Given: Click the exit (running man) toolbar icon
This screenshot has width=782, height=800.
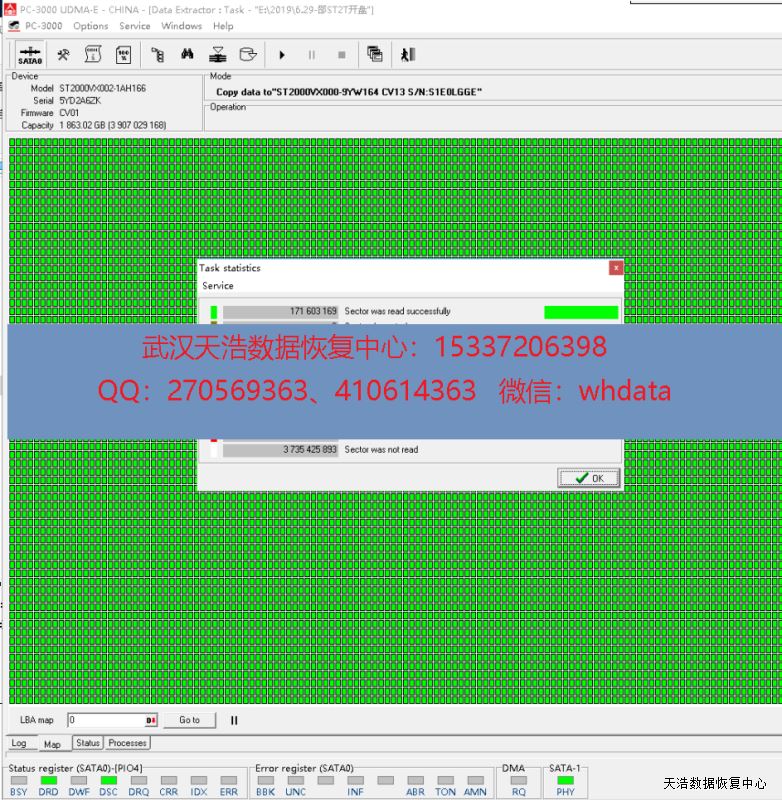Looking at the screenshot, I should coord(408,54).
